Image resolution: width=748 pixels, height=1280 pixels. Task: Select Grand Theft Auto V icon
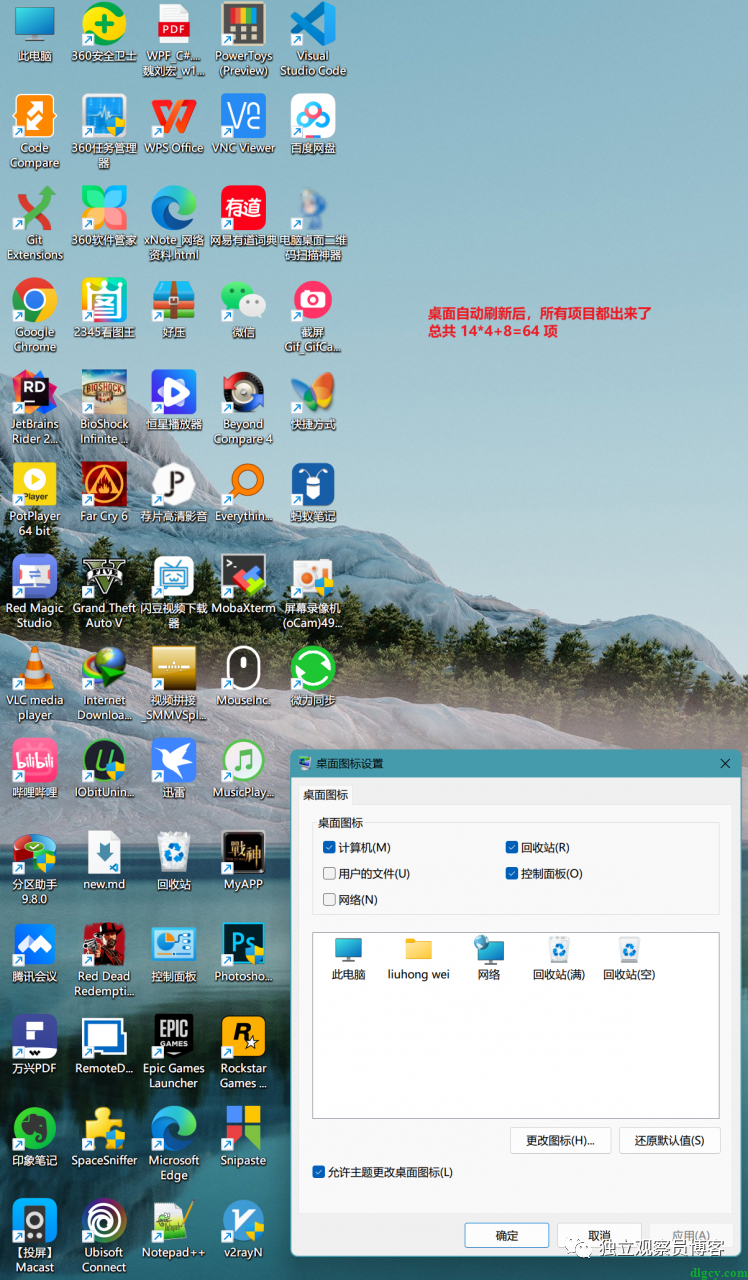104,592
